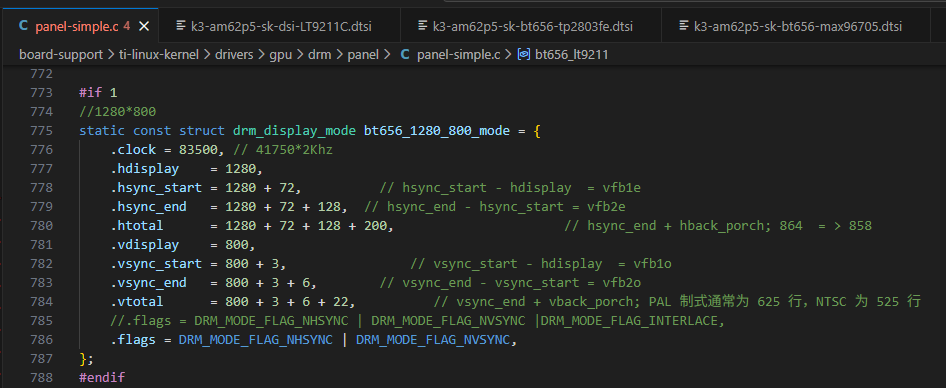
Task: Click the bt656_lt9211 symbol icon in breadcrumb
Action: tap(524, 55)
